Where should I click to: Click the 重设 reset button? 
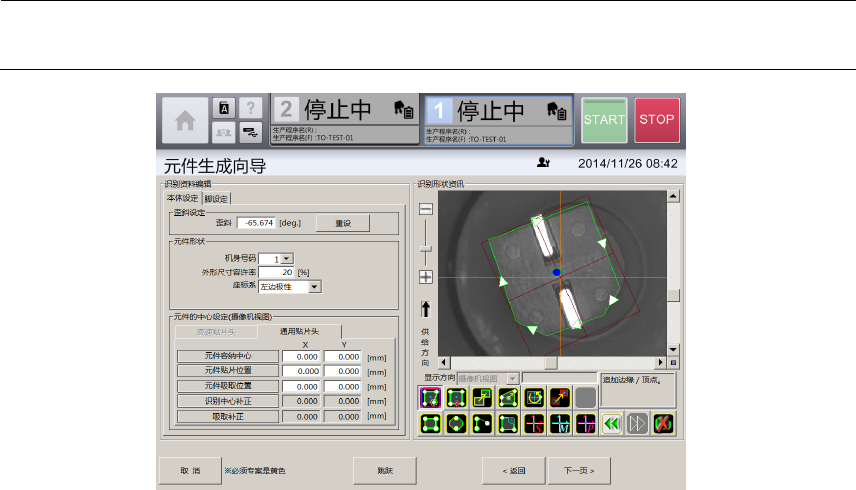tap(341, 223)
